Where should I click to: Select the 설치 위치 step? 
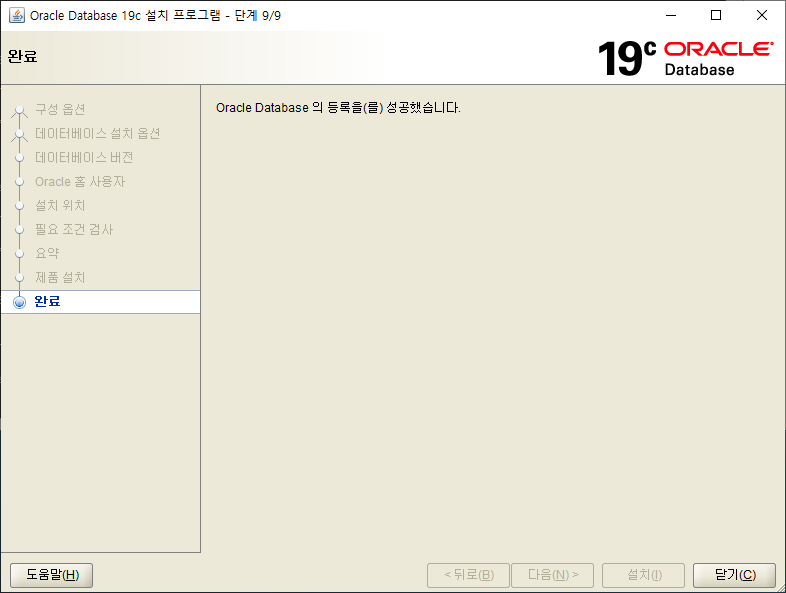tap(60, 206)
